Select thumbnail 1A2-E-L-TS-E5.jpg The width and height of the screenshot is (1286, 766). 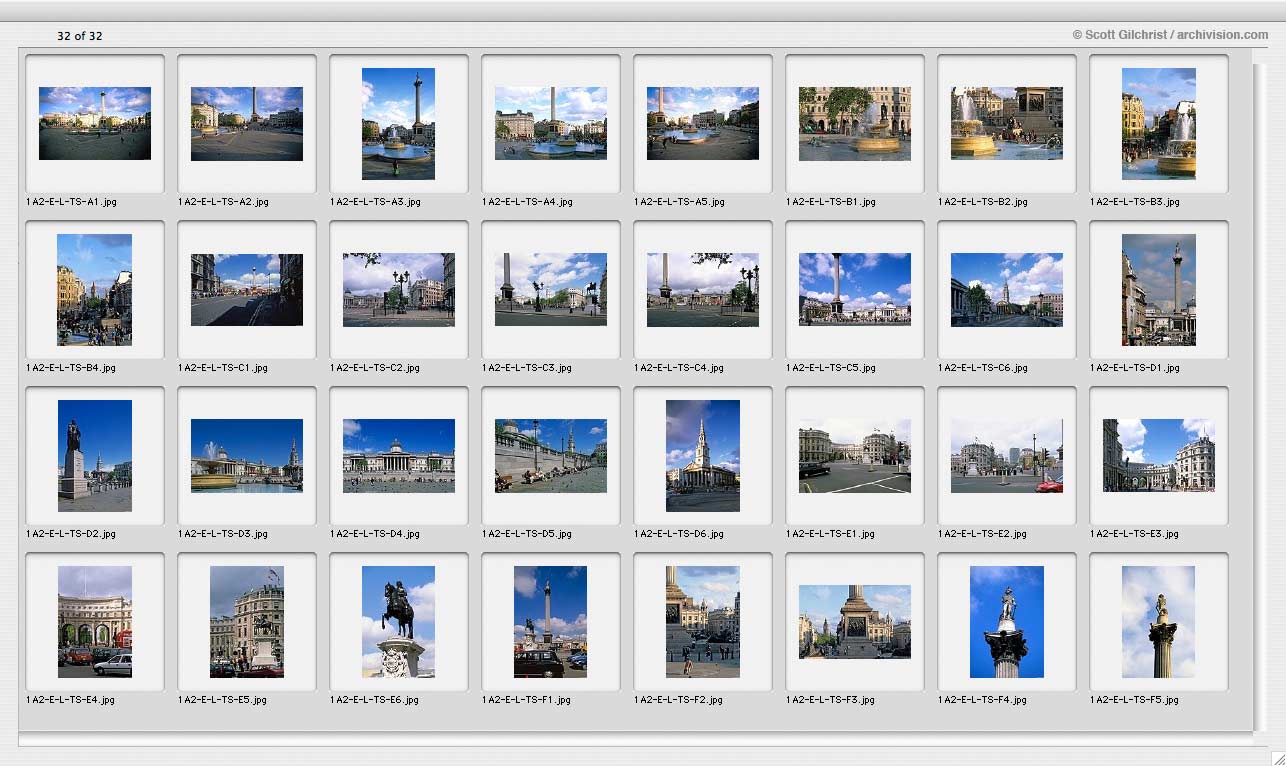pos(247,622)
